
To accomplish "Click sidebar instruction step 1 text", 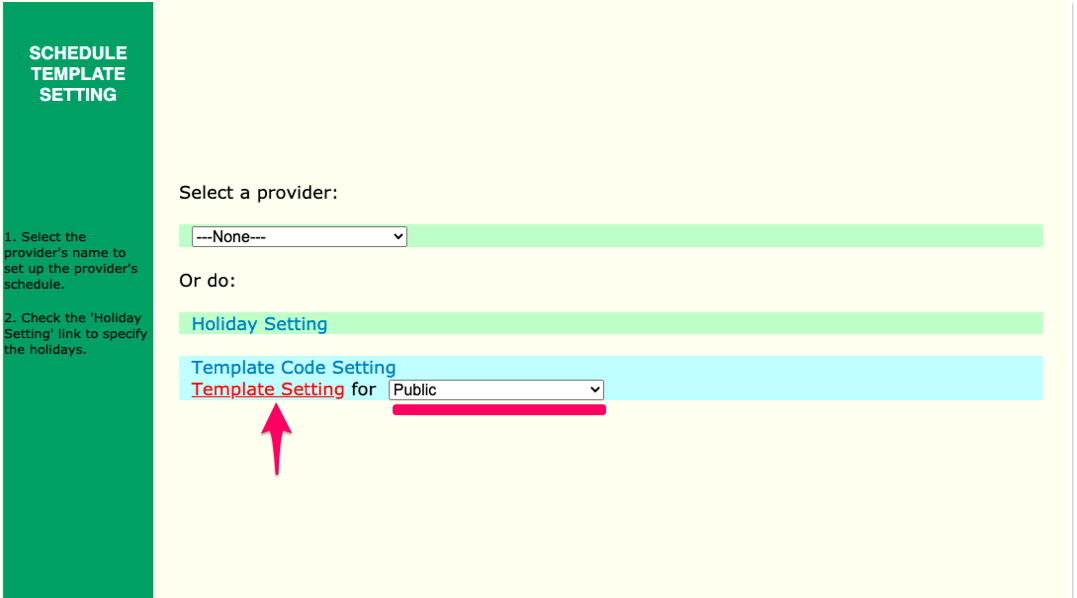I will (x=70, y=260).
